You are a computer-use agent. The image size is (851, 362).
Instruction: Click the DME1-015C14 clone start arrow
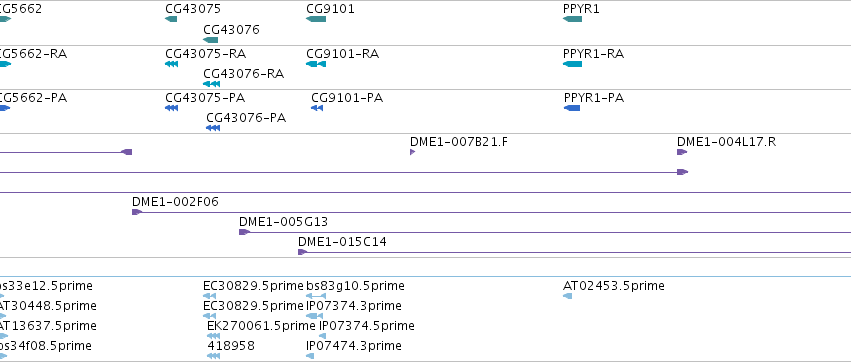(x=303, y=252)
